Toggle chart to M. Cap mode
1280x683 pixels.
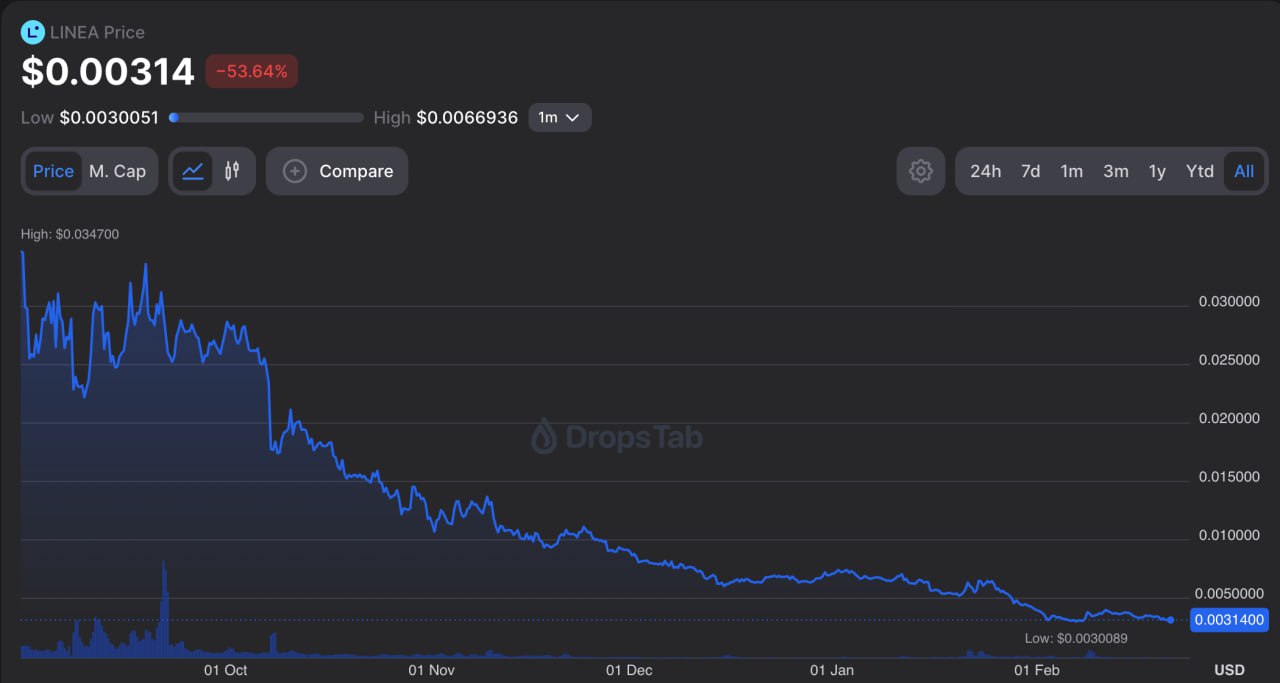[117, 171]
